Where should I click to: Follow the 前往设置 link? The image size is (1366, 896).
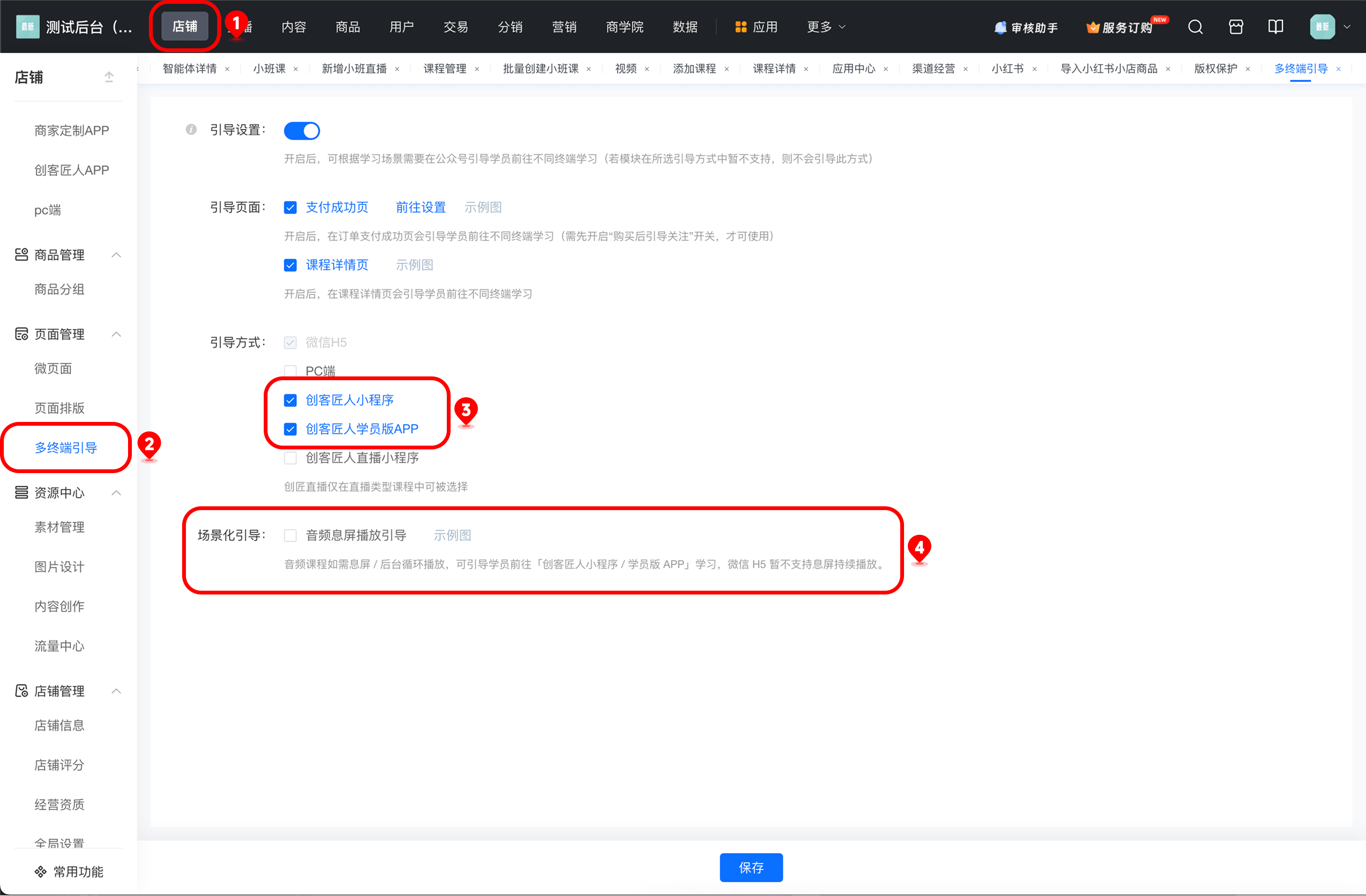421,208
